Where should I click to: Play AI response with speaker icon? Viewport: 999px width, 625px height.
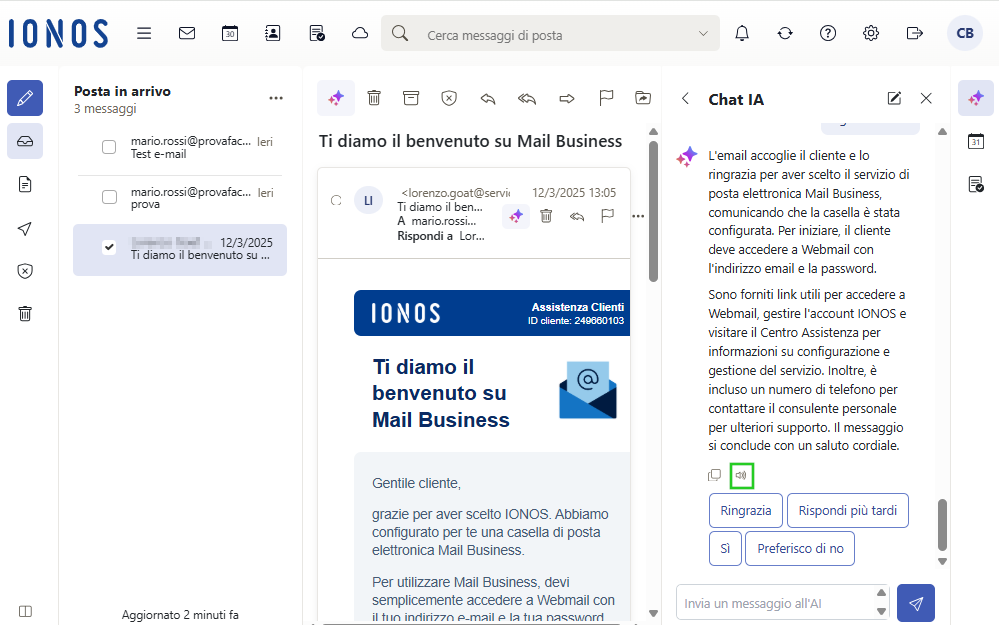pos(741,476)
